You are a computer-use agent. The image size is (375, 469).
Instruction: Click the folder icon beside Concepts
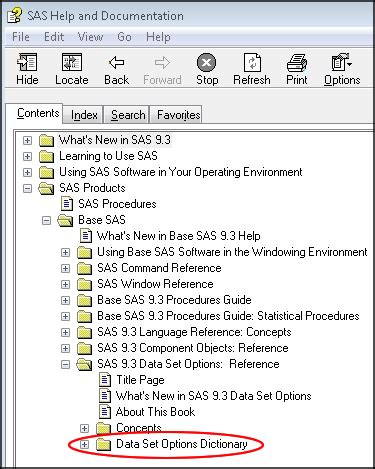point(103,428)
